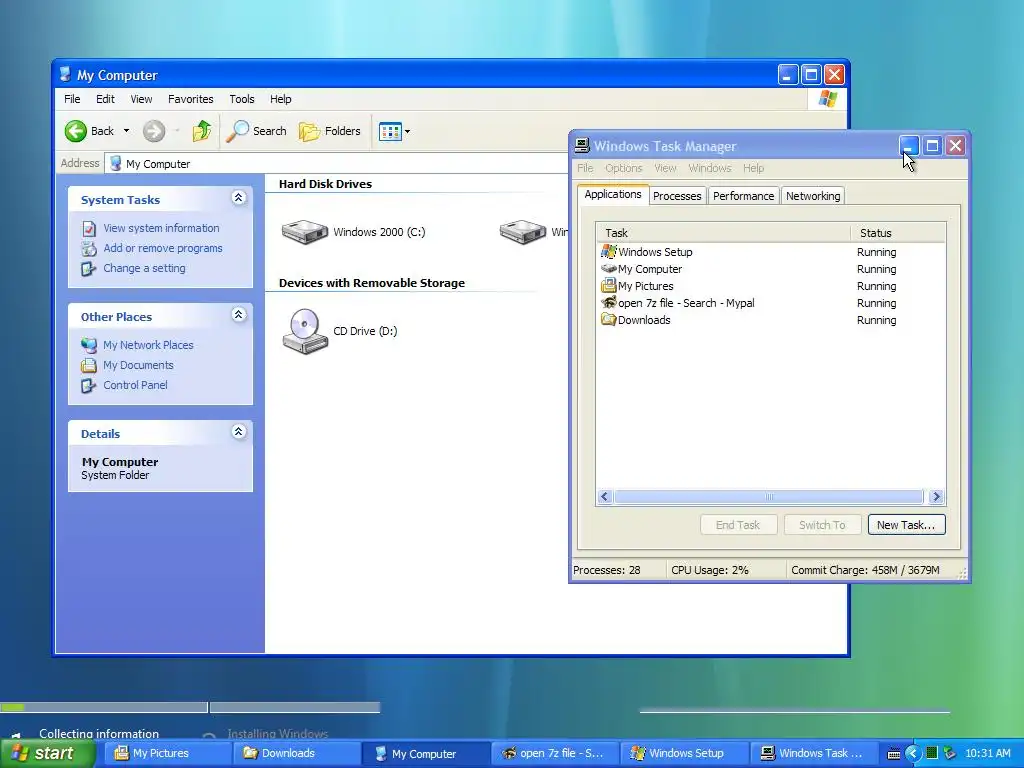
Task: Click the Control Panel icon in Other Places
Action: click(89, 385)
